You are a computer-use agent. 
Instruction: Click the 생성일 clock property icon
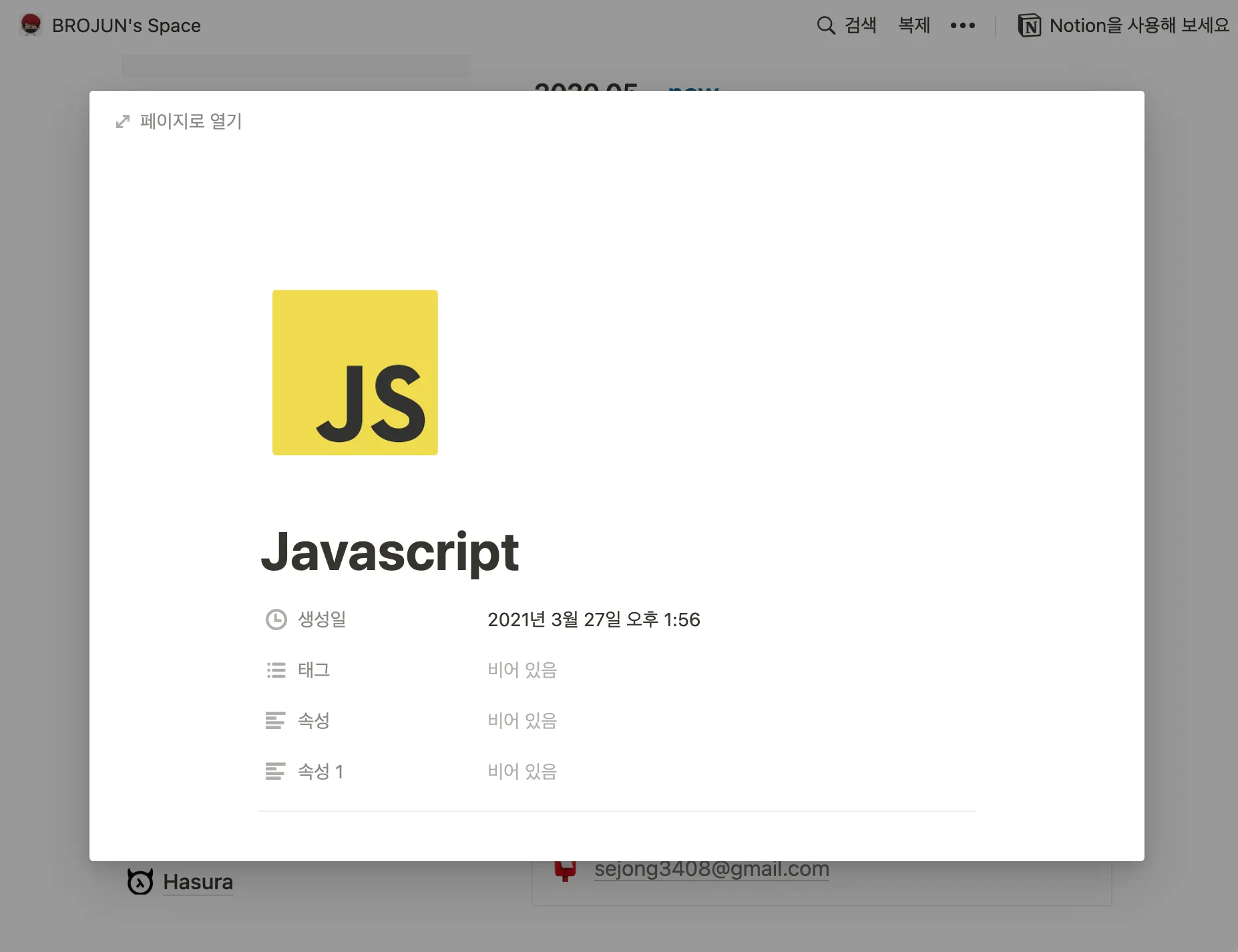click(276, 620)
